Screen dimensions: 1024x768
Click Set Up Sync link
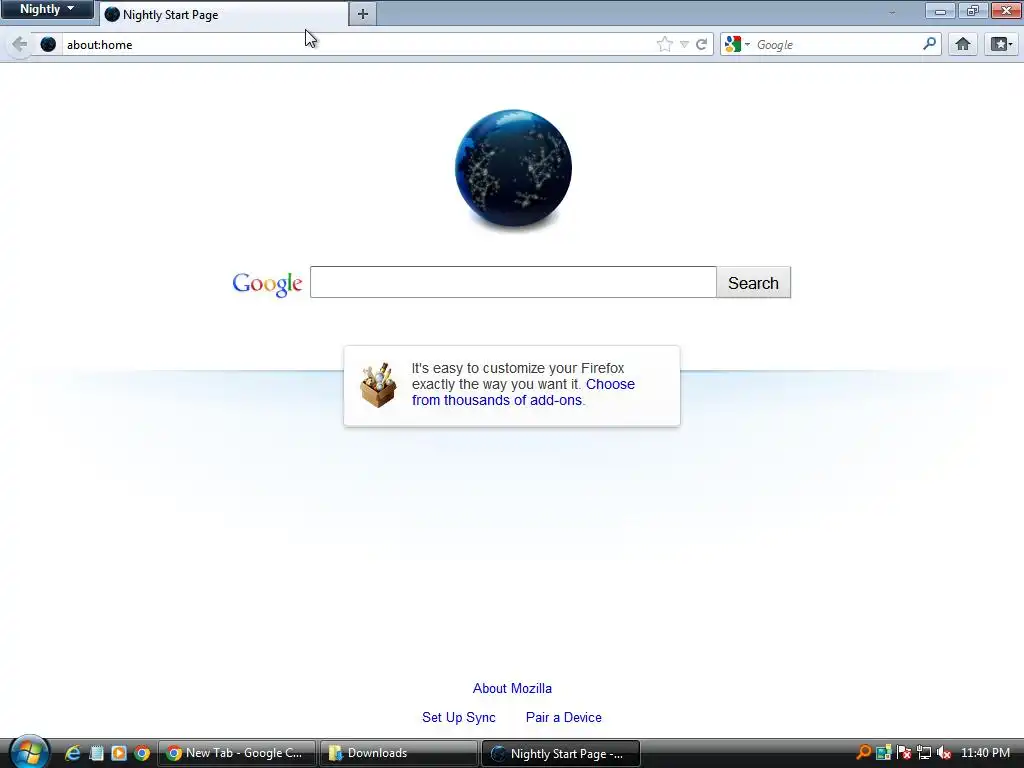pos(458,717)
